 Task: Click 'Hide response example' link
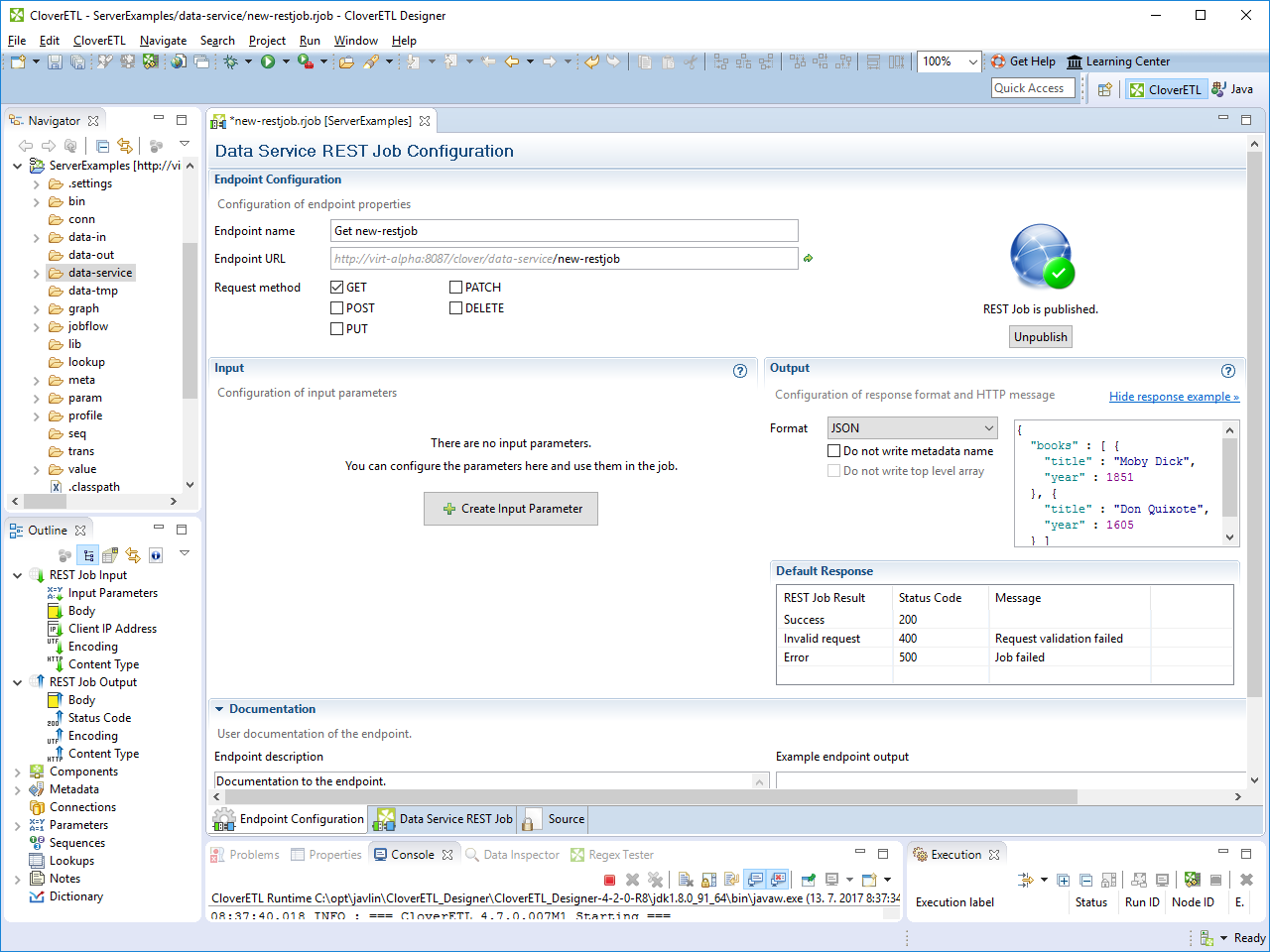[1174, 397]
